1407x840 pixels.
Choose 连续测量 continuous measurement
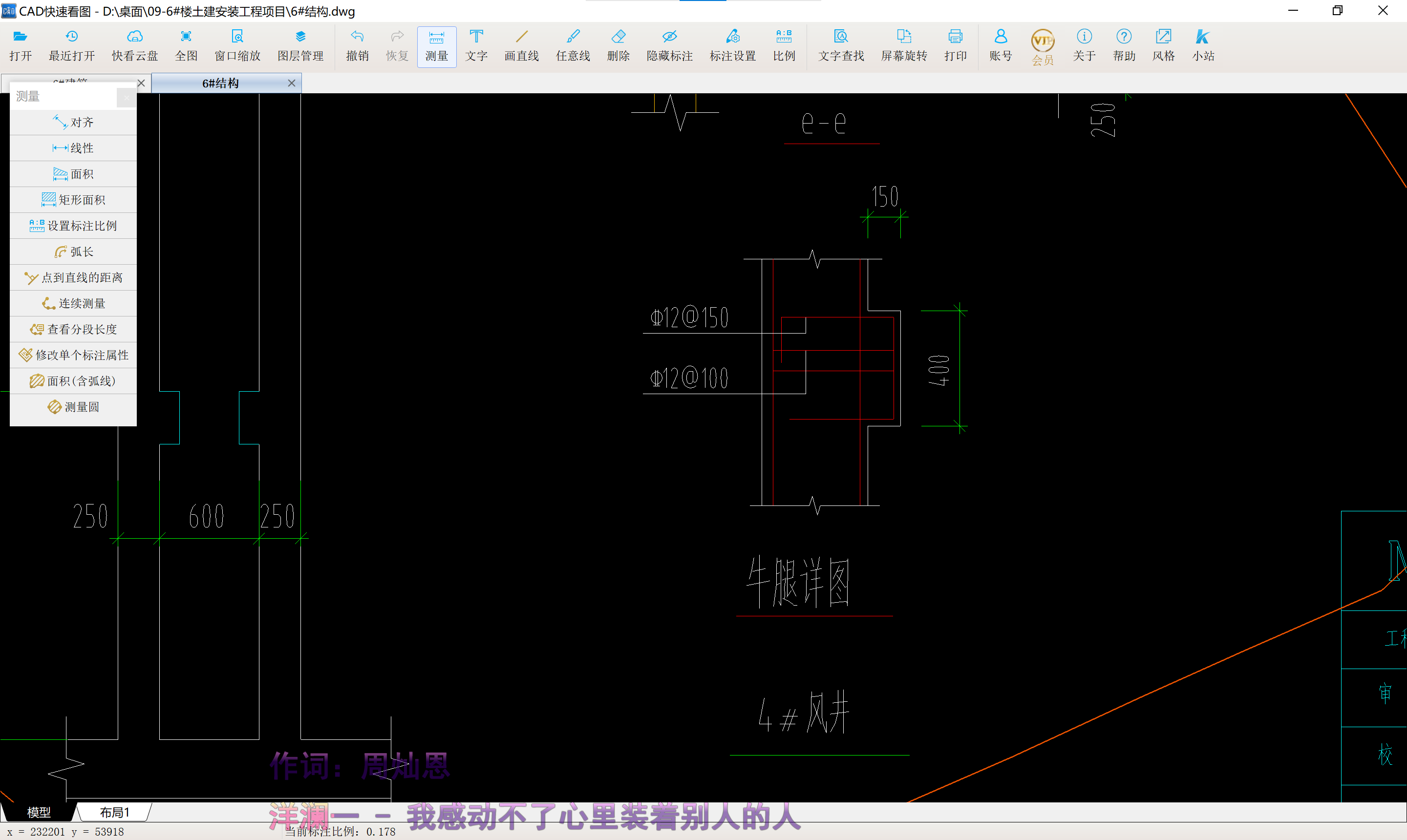(73, 303)
